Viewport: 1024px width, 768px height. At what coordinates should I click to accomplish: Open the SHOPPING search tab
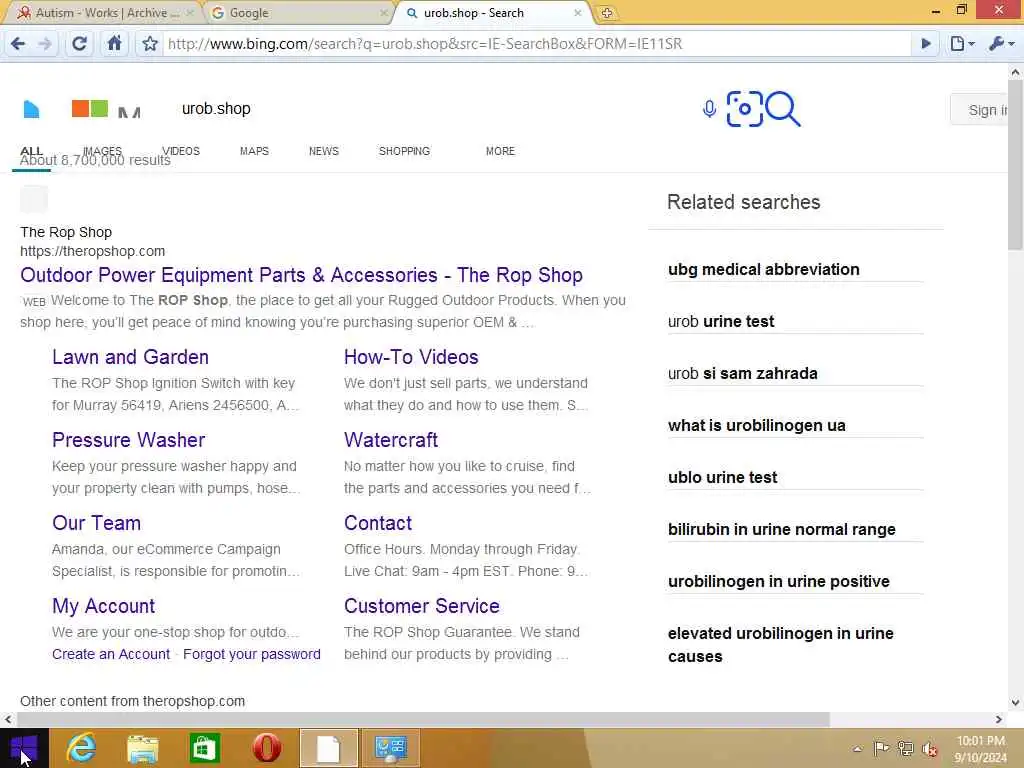[404, 151]
